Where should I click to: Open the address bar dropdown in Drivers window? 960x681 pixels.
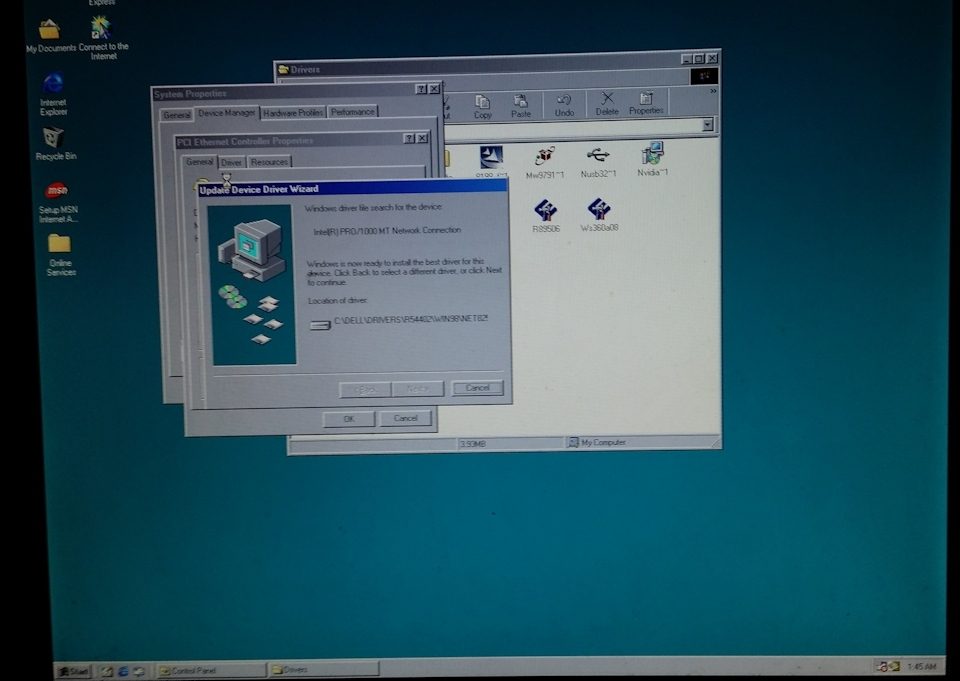point(708,125)
